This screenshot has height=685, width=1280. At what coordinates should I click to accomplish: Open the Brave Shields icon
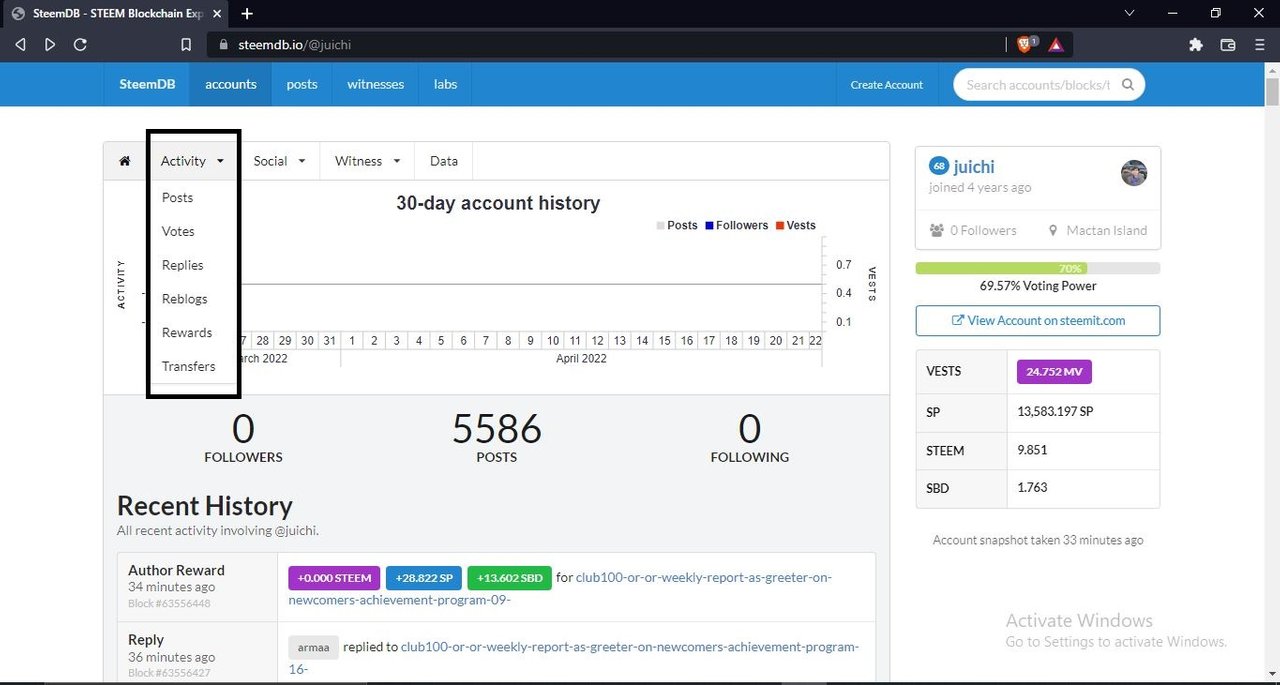(1026, 44)
